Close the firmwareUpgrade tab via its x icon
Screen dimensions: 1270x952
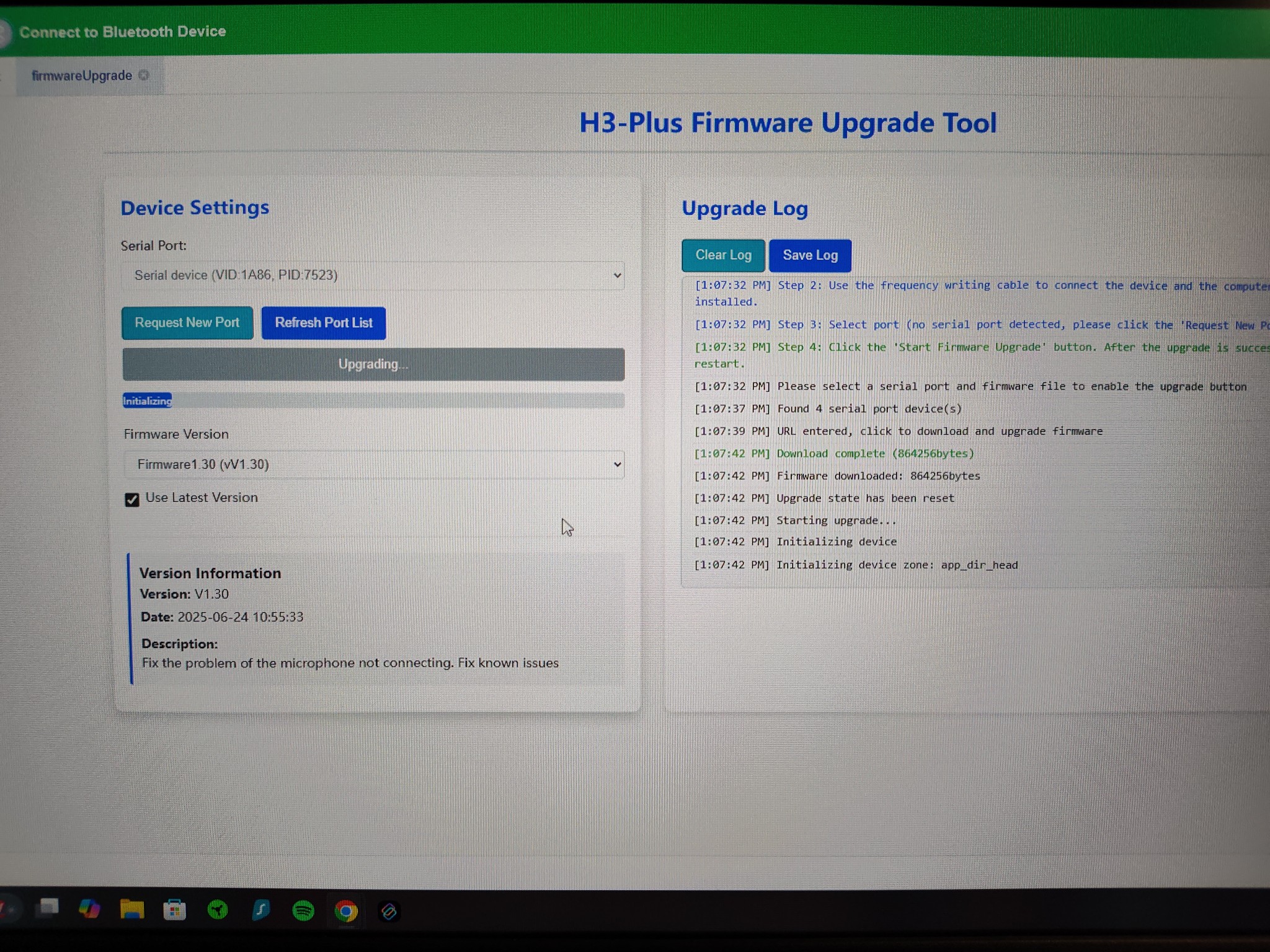[x=143, y=75]
